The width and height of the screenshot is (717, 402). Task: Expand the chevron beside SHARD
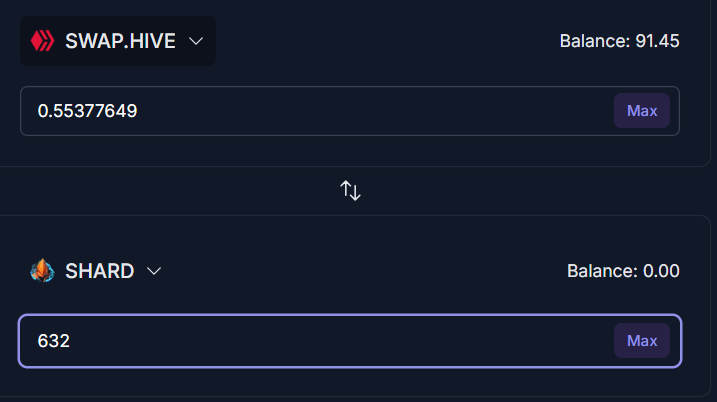click(154, 271)
